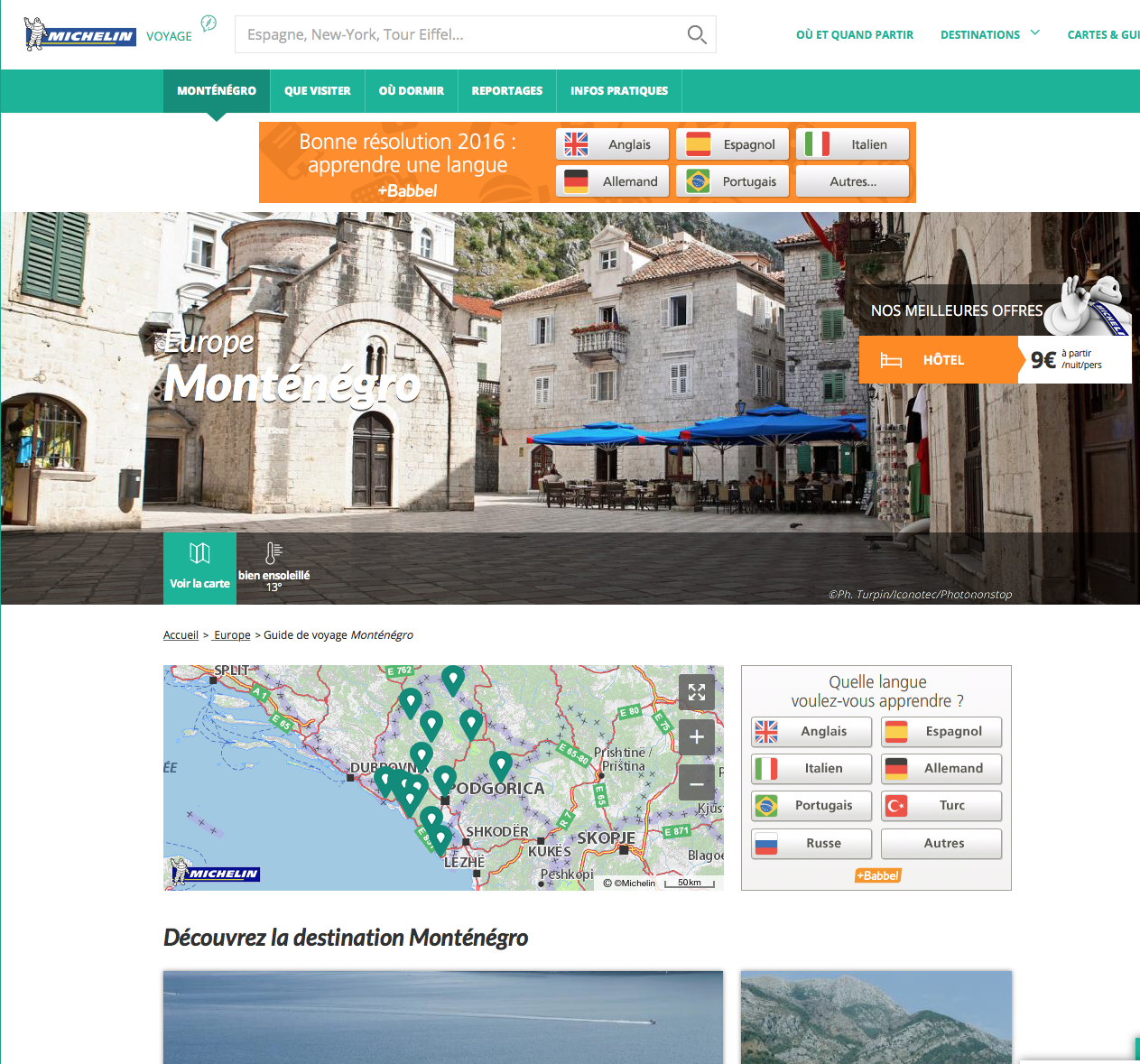Click the Voir la carte map icon

[199, 553]
